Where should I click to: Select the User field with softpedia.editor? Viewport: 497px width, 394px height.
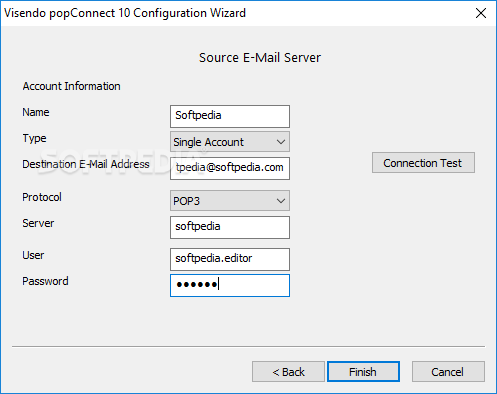click(230, 259)
